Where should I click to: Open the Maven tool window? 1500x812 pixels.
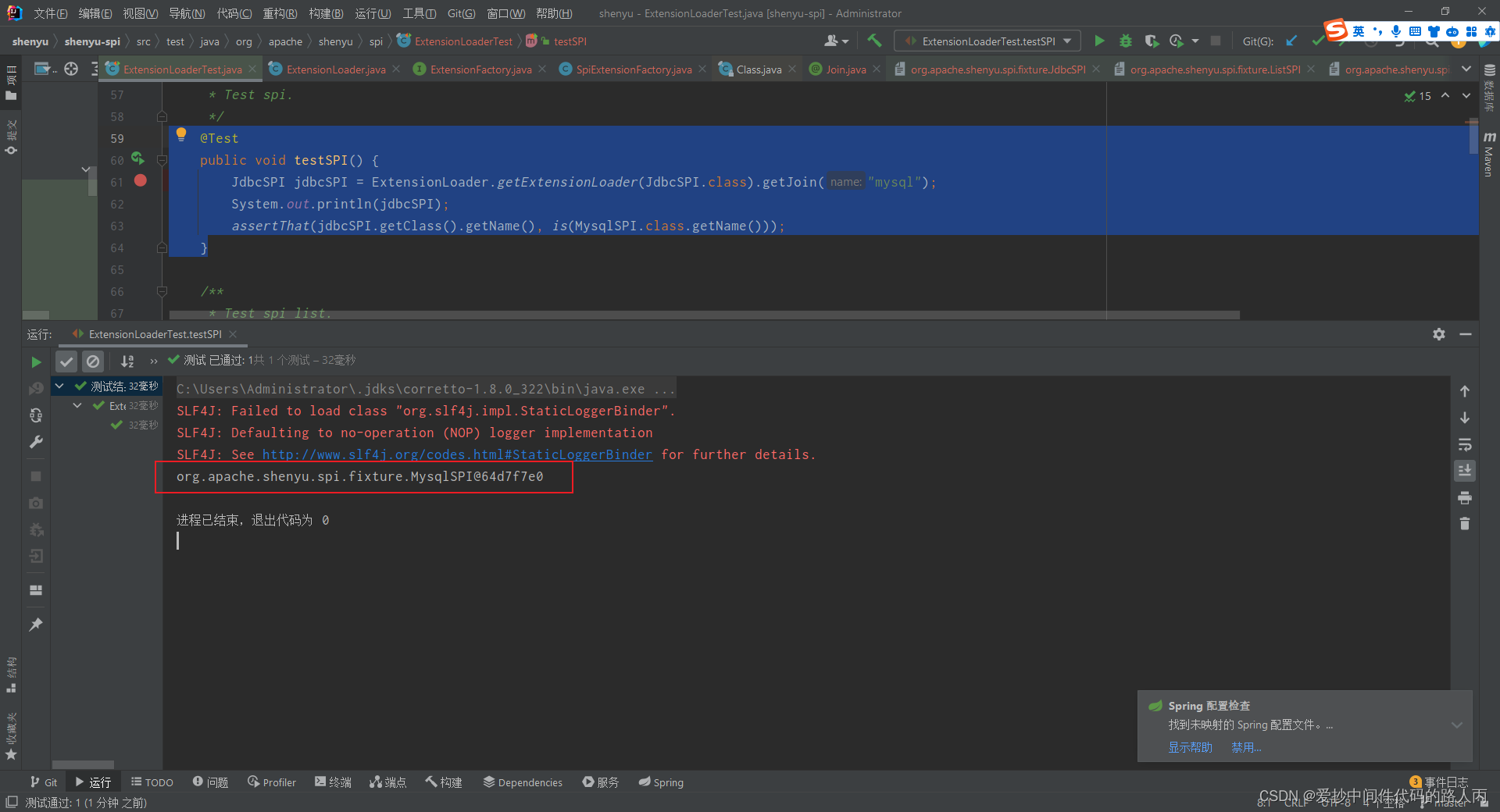click(1489, 155)
